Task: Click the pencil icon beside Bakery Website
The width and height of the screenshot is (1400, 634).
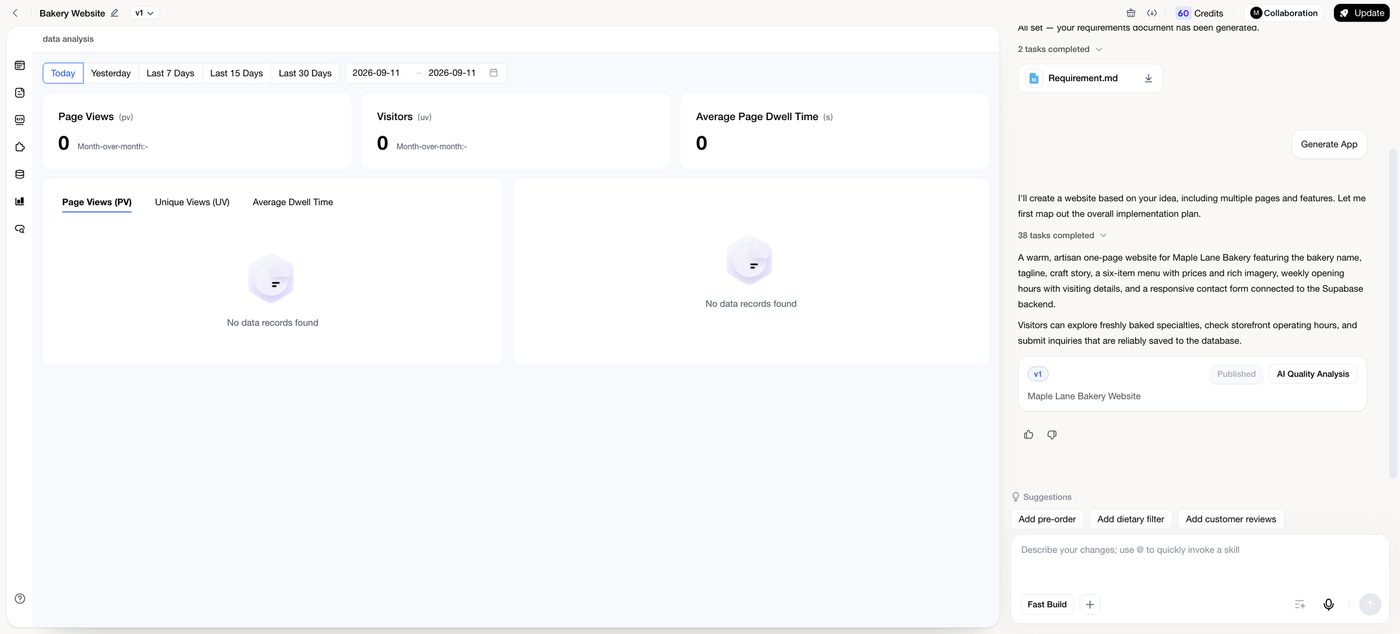Action: (x=114, y=13)
